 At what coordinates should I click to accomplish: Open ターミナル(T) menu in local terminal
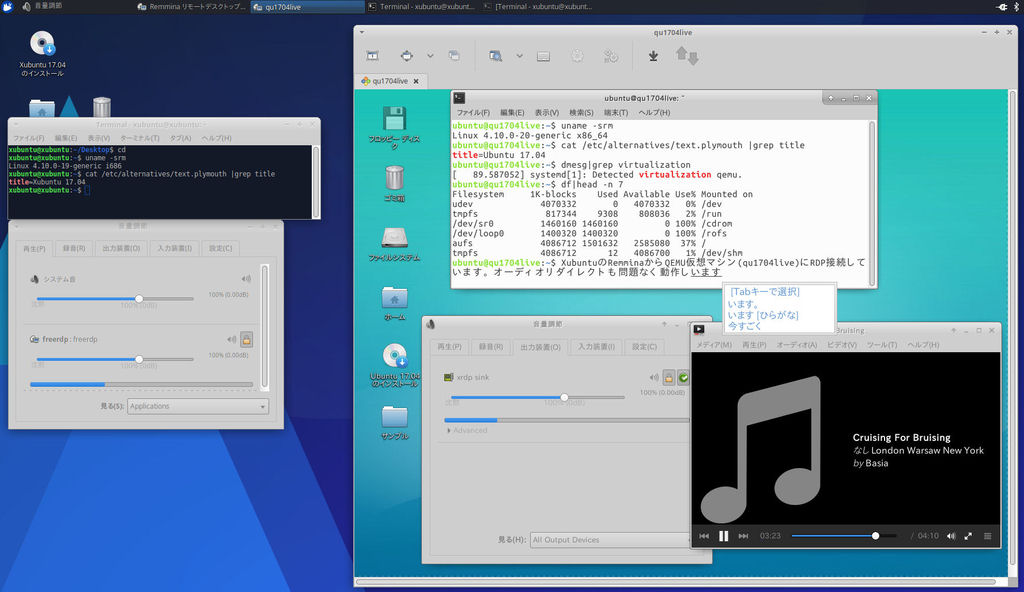click(139, 139)
